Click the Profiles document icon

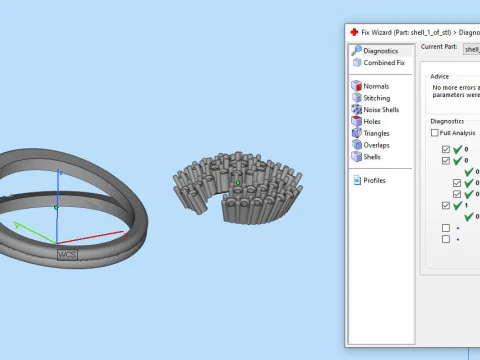(357, 180)
